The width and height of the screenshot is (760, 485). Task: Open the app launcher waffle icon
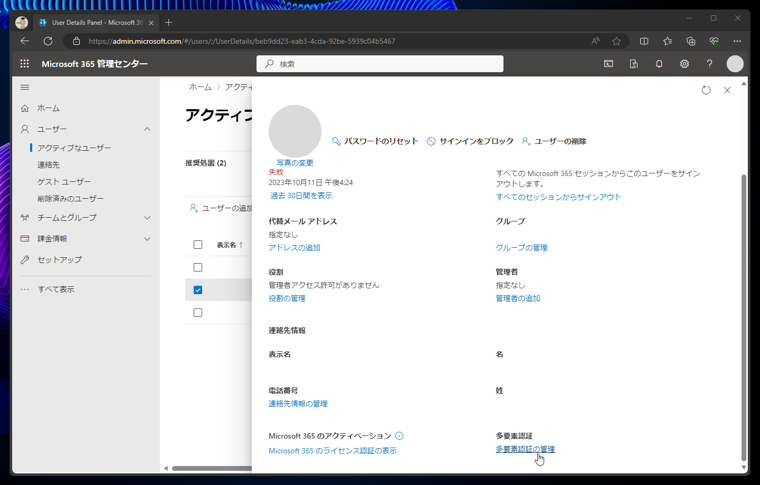click(25, 63)
